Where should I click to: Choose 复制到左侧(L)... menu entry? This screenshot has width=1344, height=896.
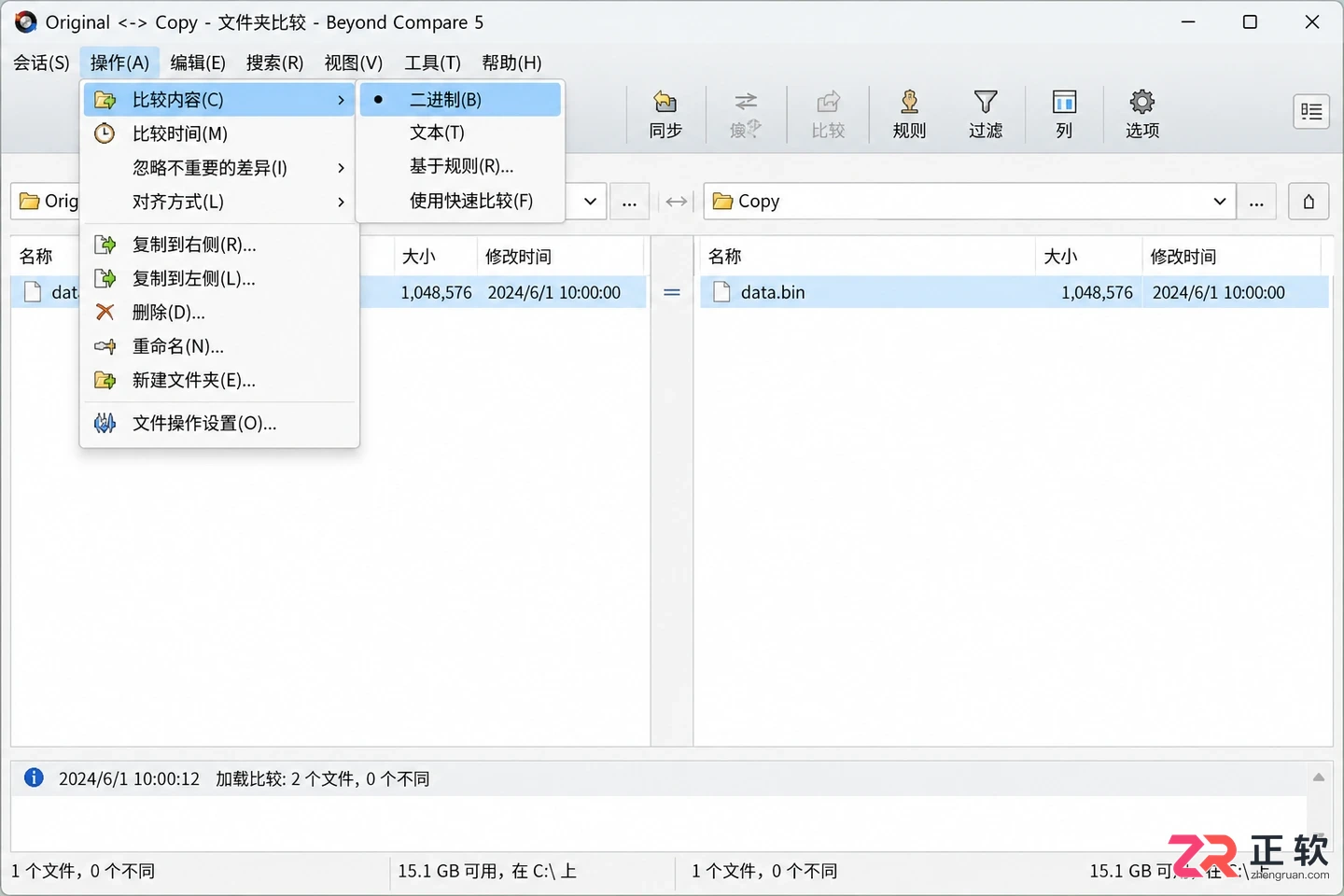(219, 278)
